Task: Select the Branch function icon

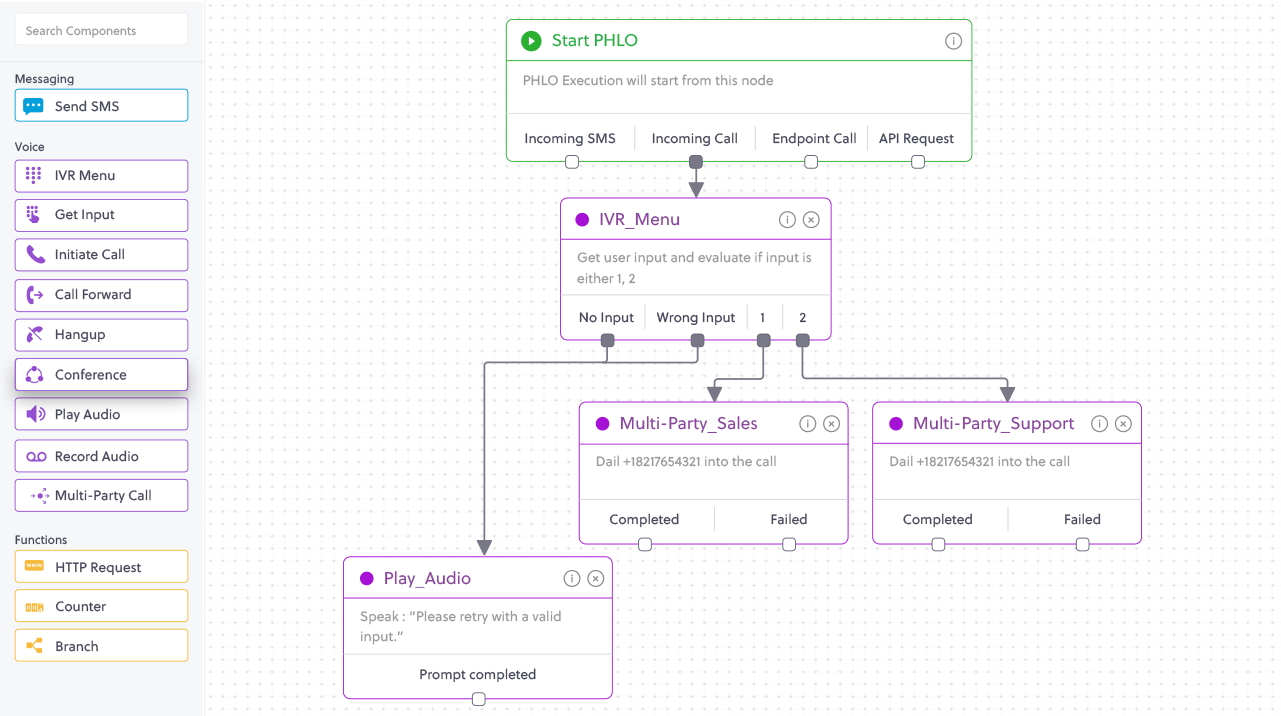Action: pos(35,646)
